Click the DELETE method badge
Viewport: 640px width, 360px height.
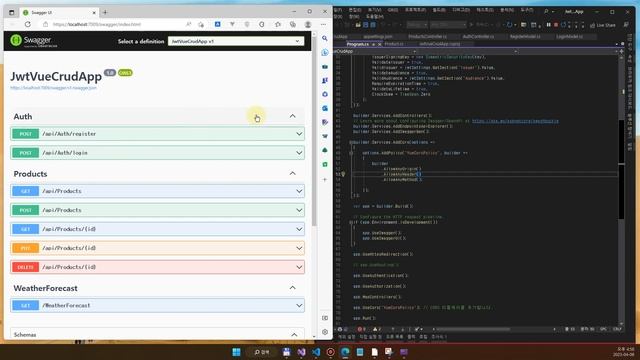[25, 267]
